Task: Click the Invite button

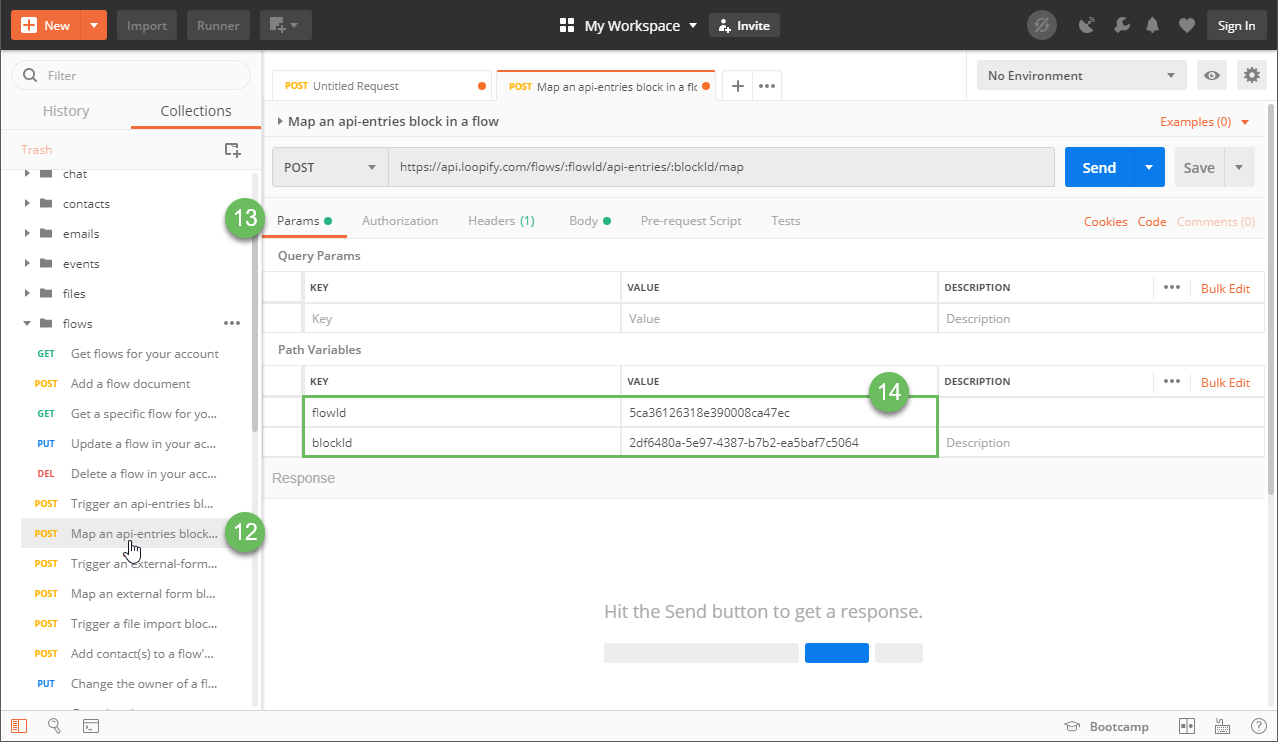Action: pyautogui.click(x=744, y=26)
